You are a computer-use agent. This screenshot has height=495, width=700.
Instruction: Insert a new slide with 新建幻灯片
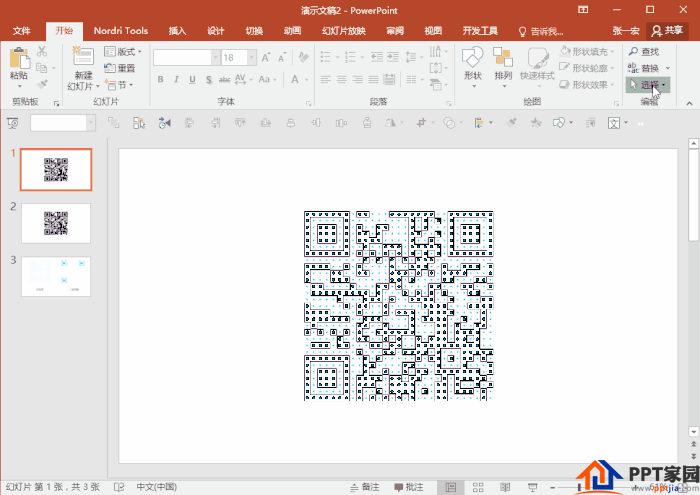[82, 66]
